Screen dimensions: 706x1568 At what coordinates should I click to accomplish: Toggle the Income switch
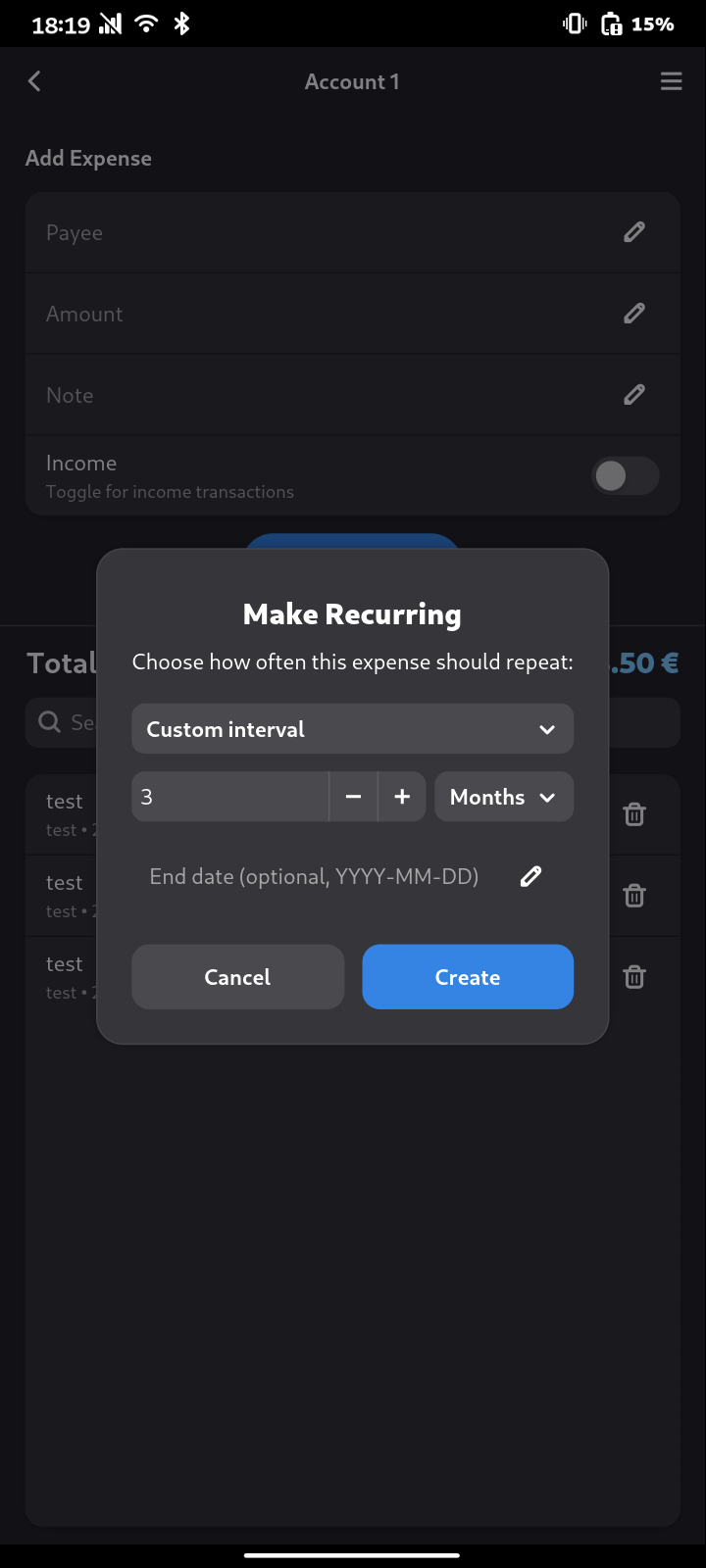[626, 476]
